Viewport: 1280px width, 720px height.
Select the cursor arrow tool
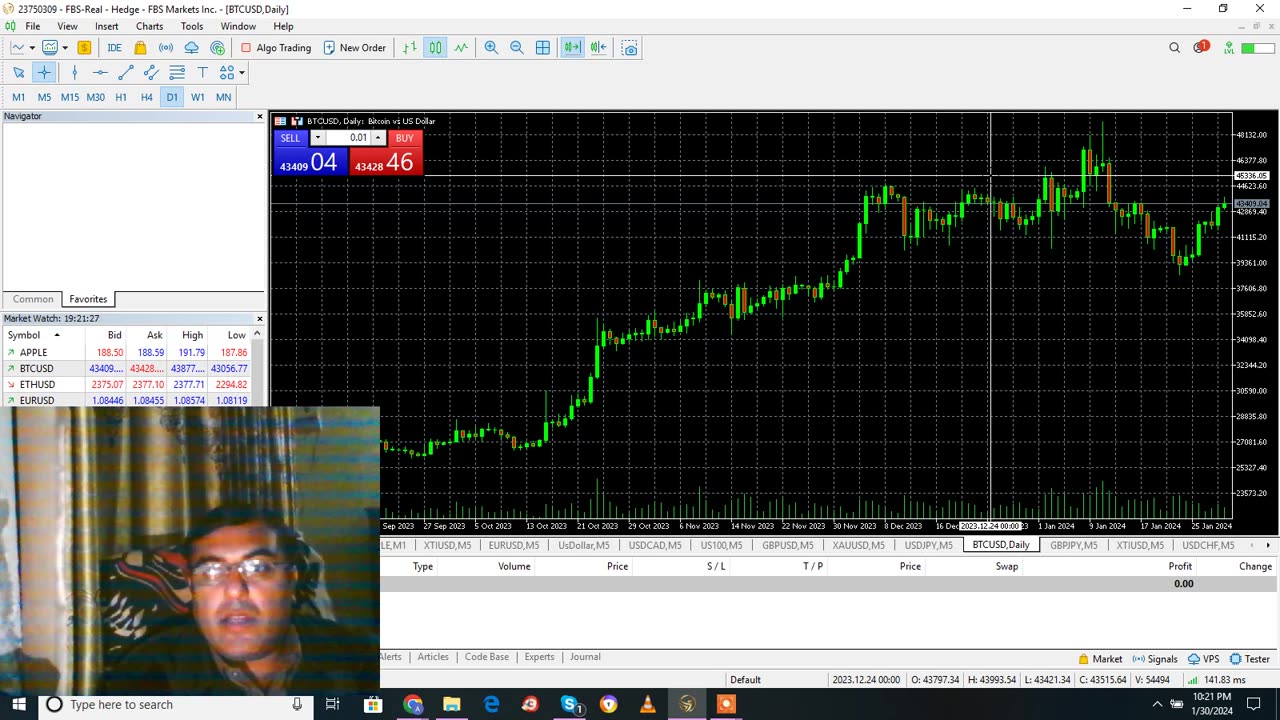(x=18, y=72)
